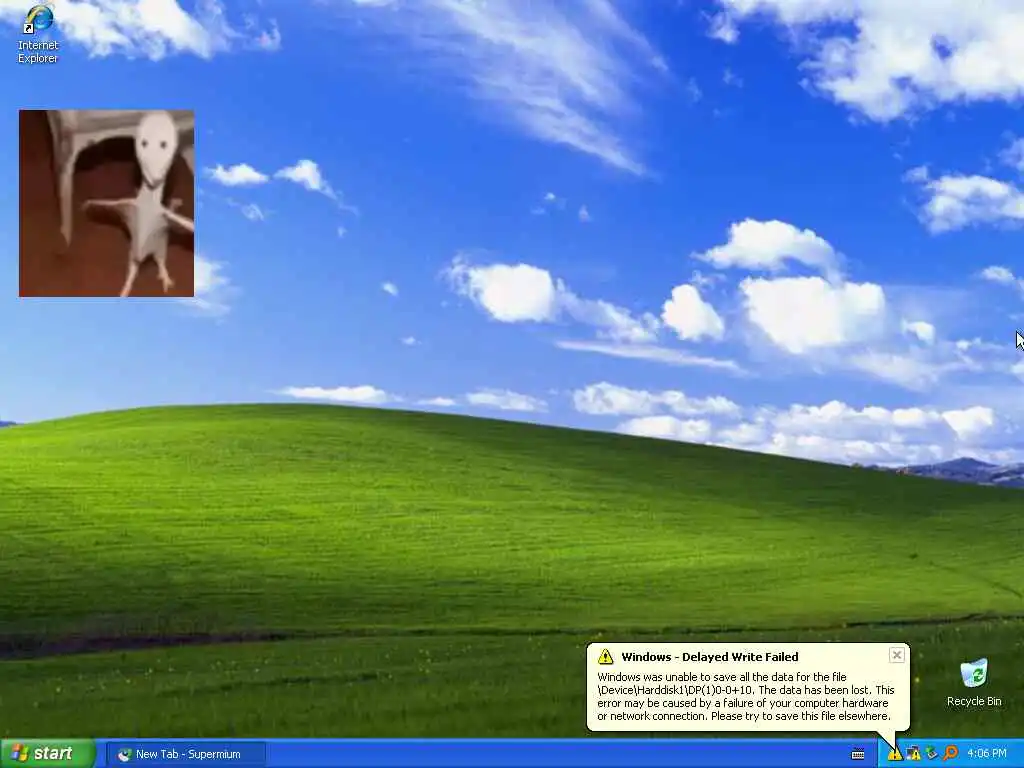Close the Delayed Write Failed balloon
The width and height of the screenshot is (1024, 768).
pyautogui.click(x=897, y=655)
